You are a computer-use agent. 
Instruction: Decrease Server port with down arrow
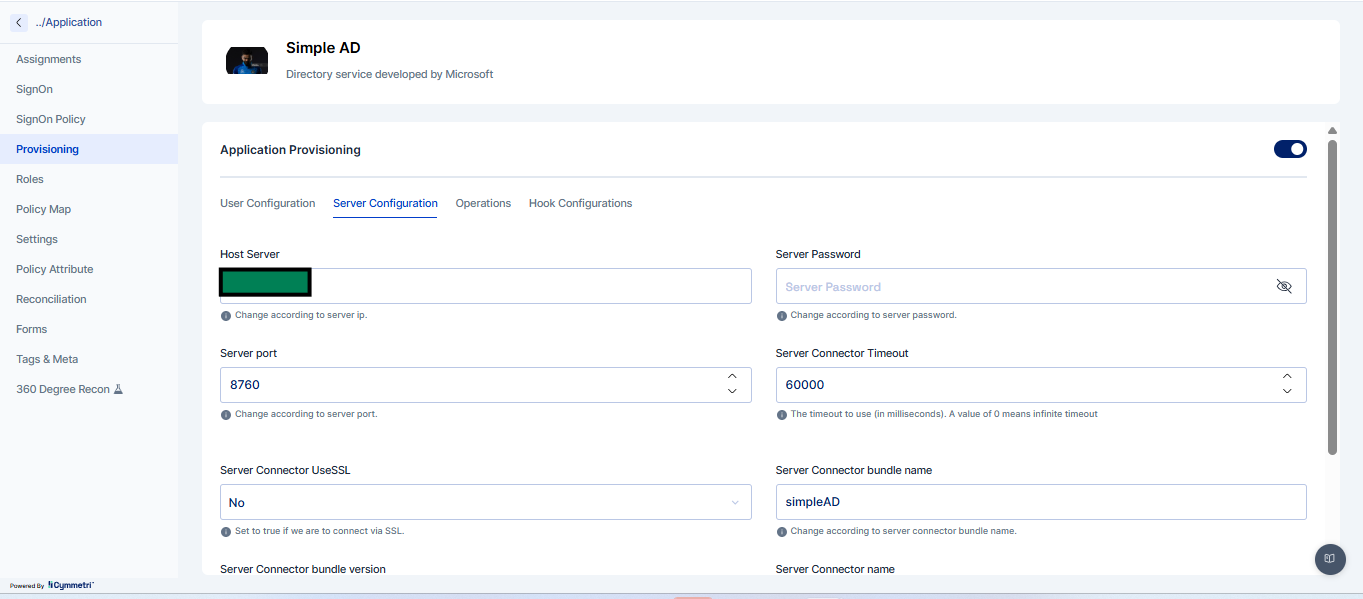732,391
